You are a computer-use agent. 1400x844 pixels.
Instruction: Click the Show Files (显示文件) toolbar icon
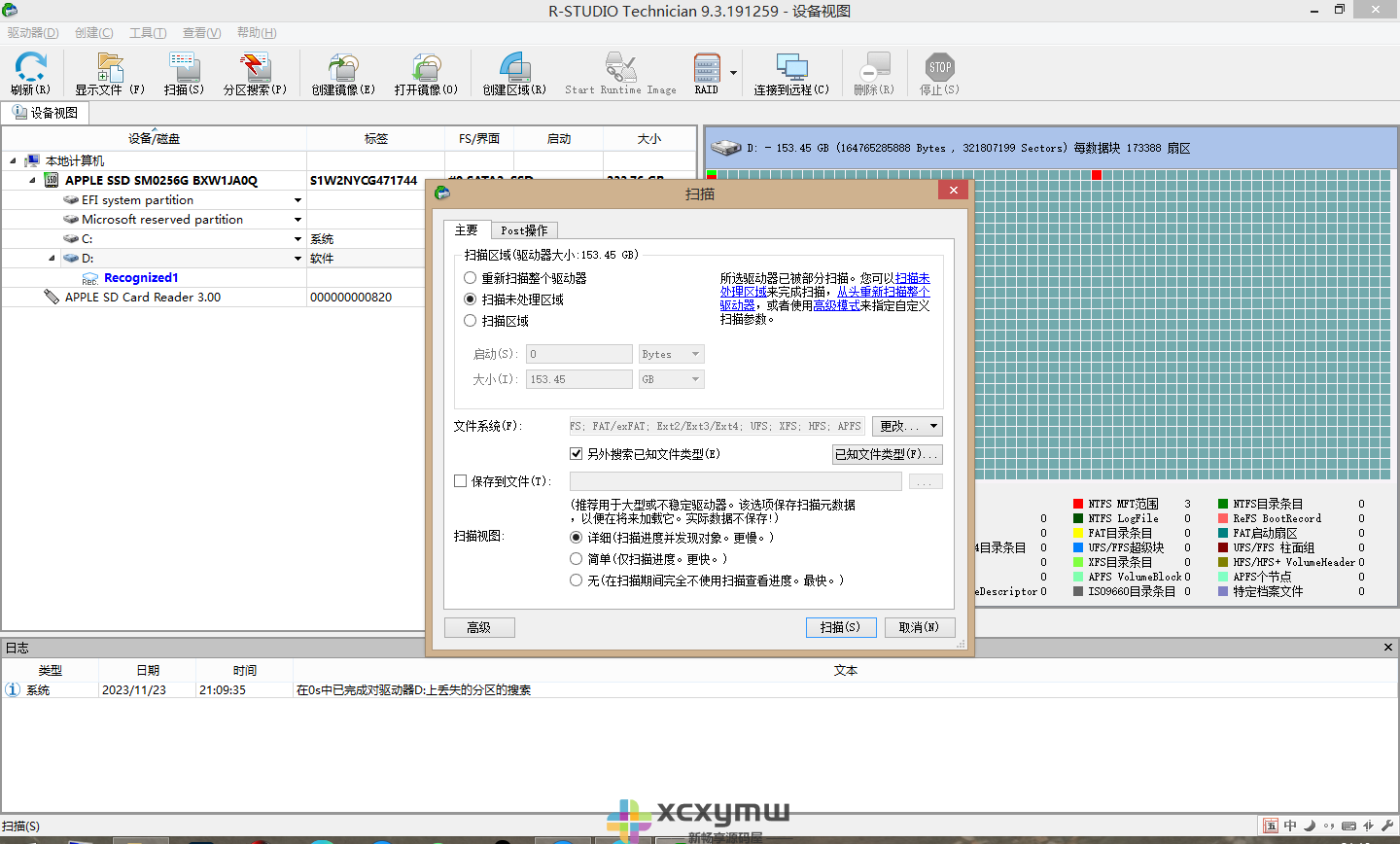110,68
